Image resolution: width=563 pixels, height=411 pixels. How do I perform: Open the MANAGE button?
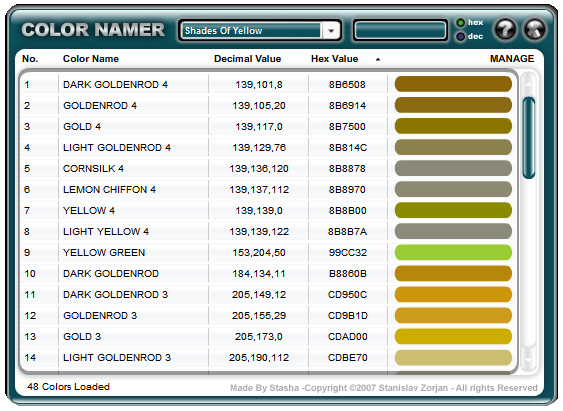coord(512,59)
